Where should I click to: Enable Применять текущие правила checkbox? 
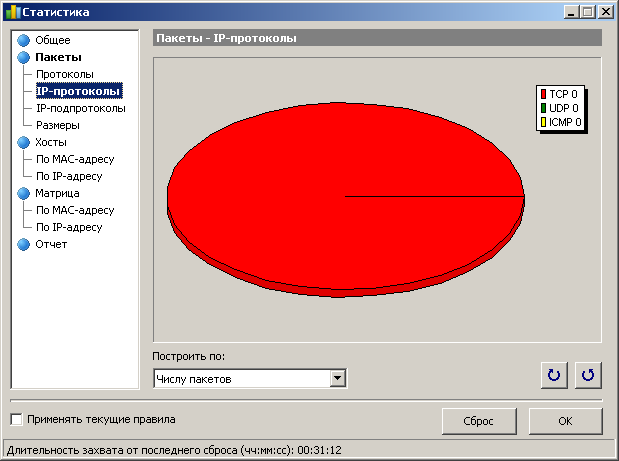click(x=16, y=419)
